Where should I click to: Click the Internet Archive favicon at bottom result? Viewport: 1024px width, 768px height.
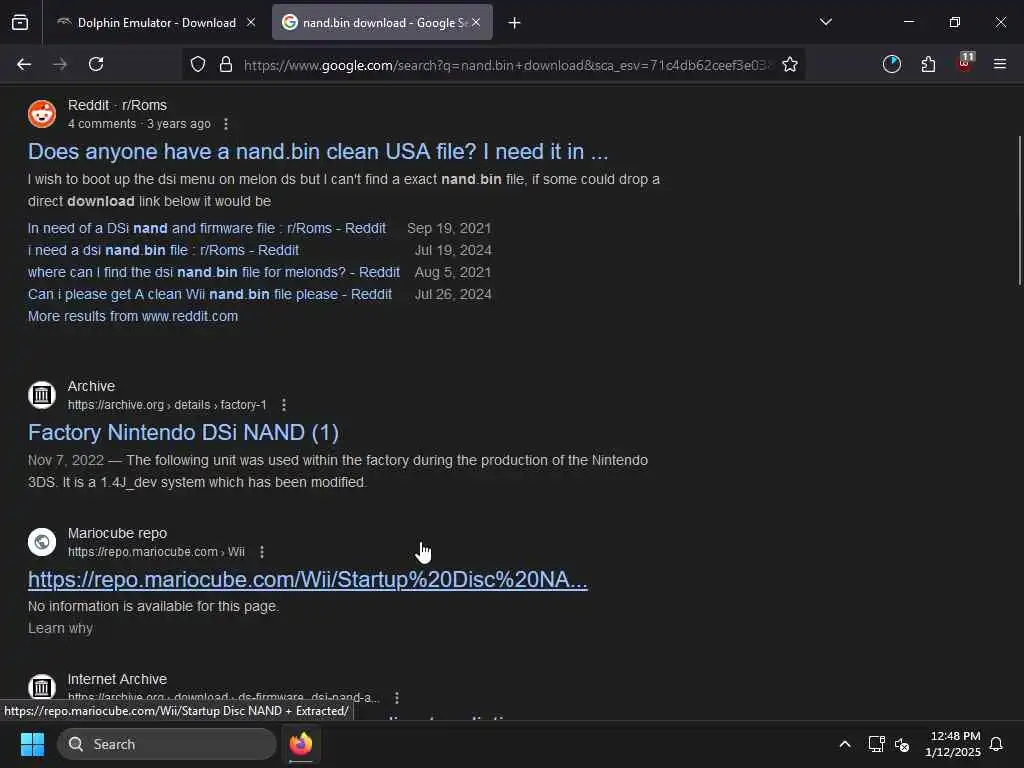tap(42, 688)
